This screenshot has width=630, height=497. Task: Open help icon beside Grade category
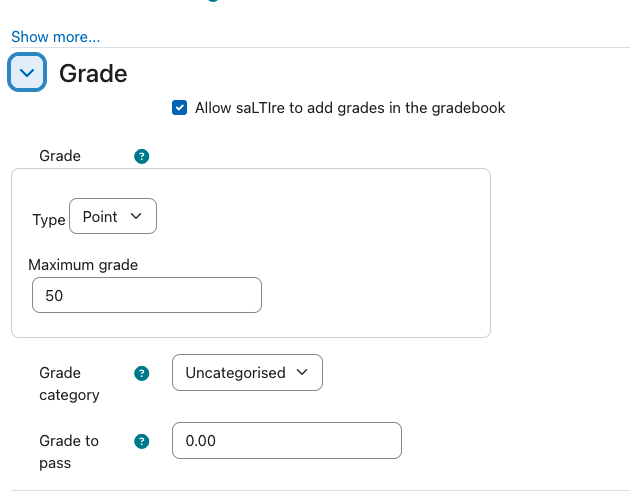[x=141, y=373]
